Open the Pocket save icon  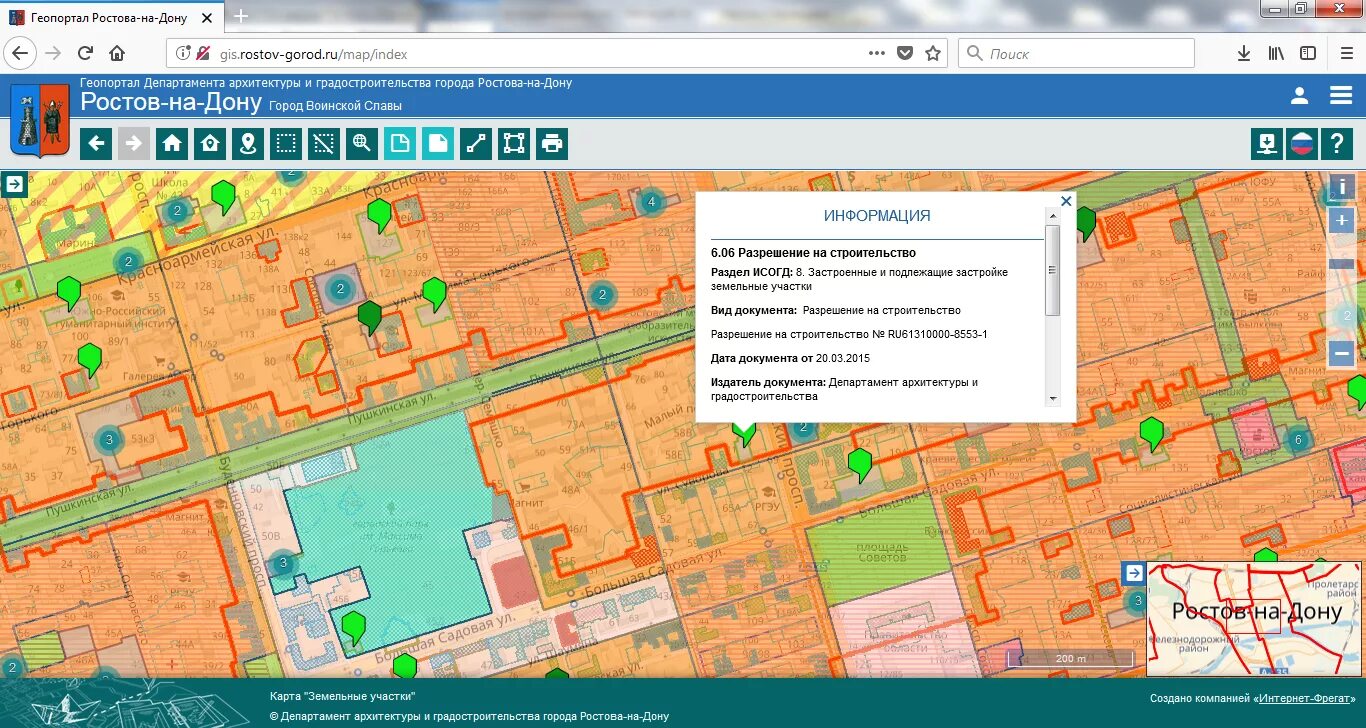click(905, 54)
